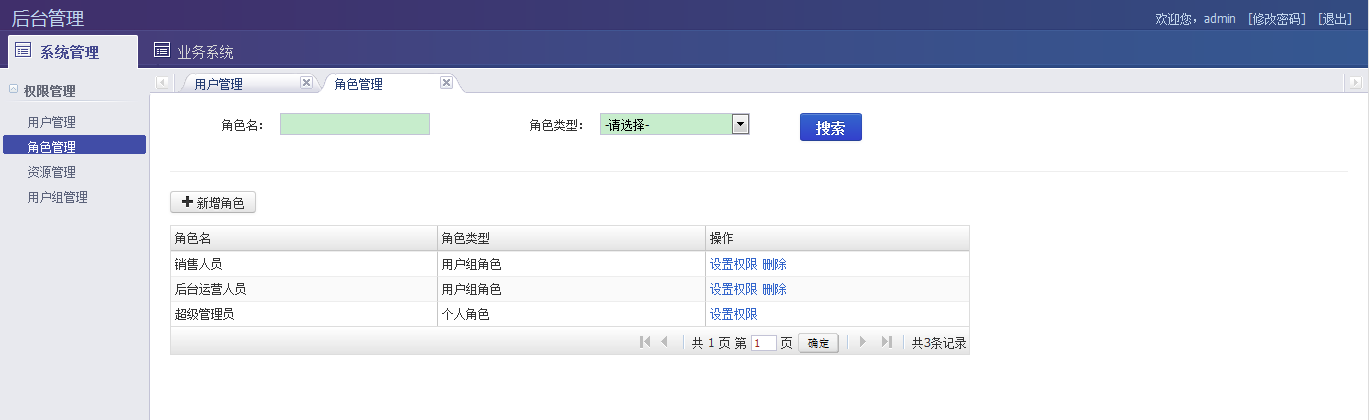The image size is (1369, 420).
Task: Click the 退出 logout link
Action: point(1335,19)
